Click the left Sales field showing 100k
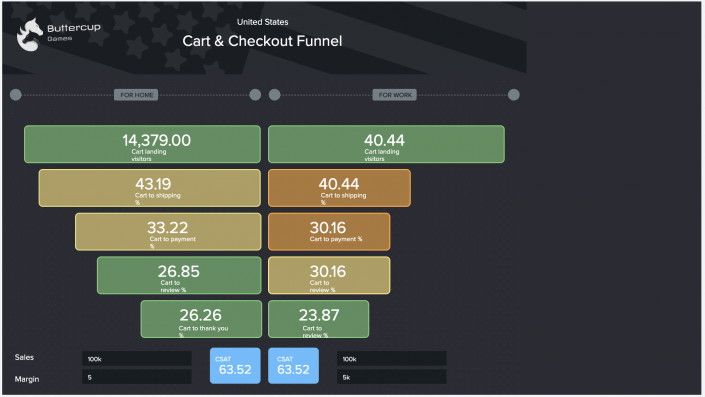The width and height of the screenshot is (705, 397). 137,359
